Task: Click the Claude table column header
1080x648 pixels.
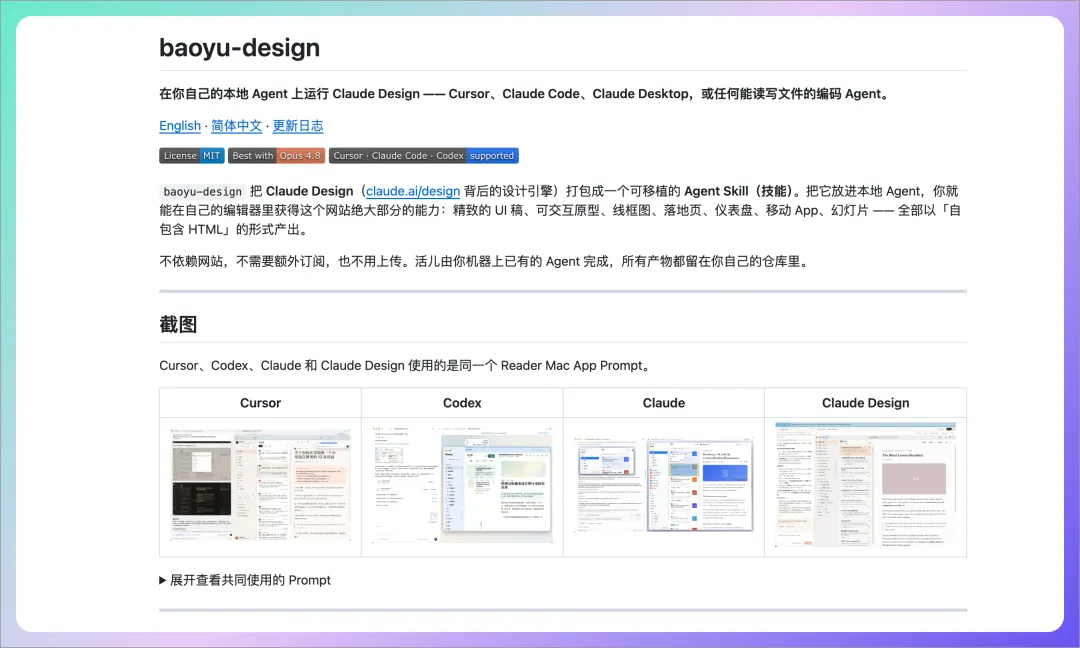Action: tap(664, 403)
